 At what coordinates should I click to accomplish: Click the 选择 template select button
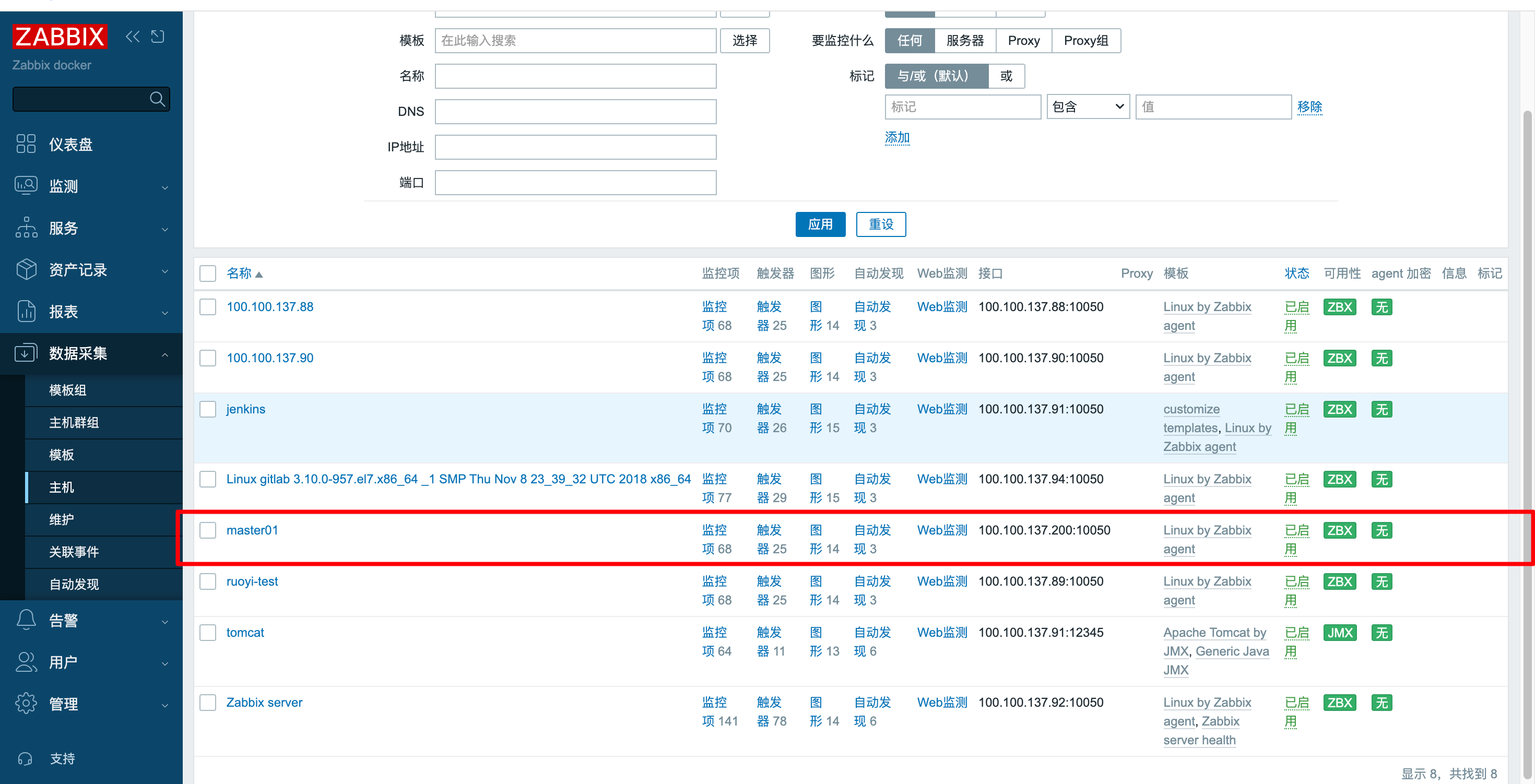(744, 41)
